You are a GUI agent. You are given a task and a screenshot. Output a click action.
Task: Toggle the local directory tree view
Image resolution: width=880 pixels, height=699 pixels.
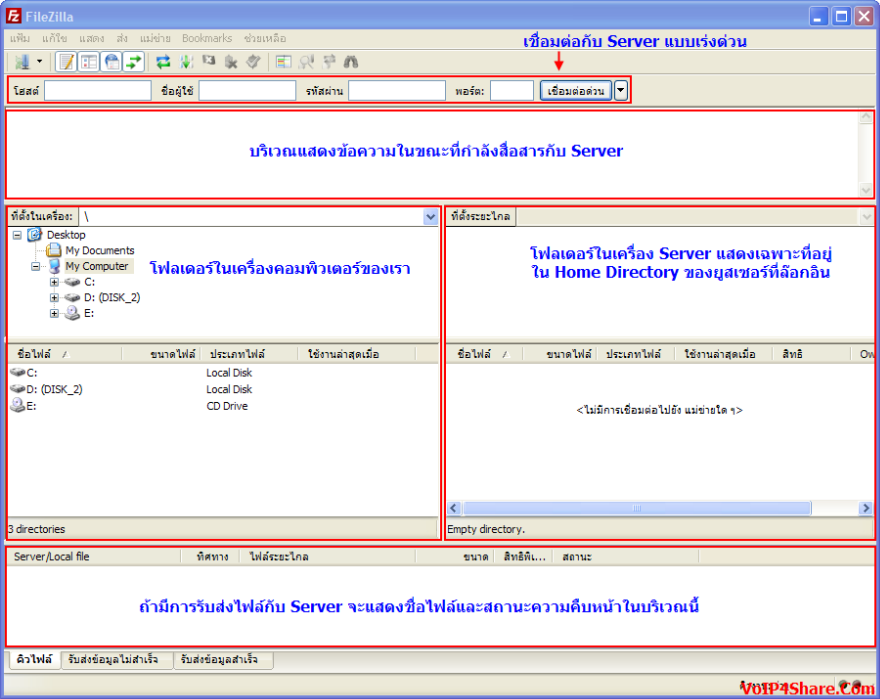click(87, 60)
